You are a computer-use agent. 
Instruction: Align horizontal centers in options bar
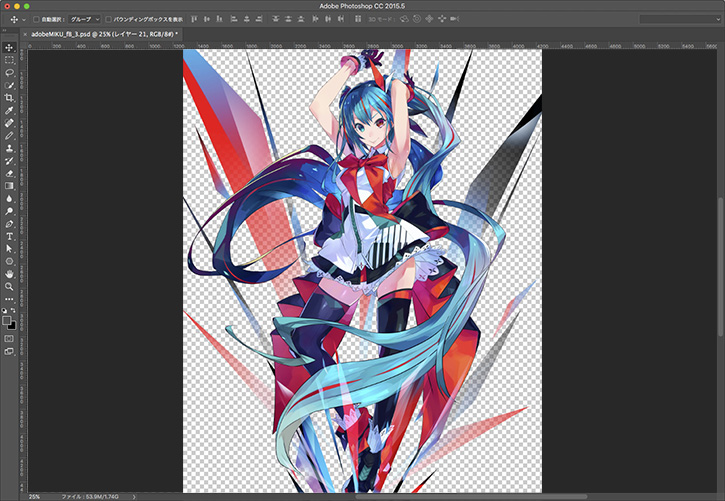click(x=246, y=19)
